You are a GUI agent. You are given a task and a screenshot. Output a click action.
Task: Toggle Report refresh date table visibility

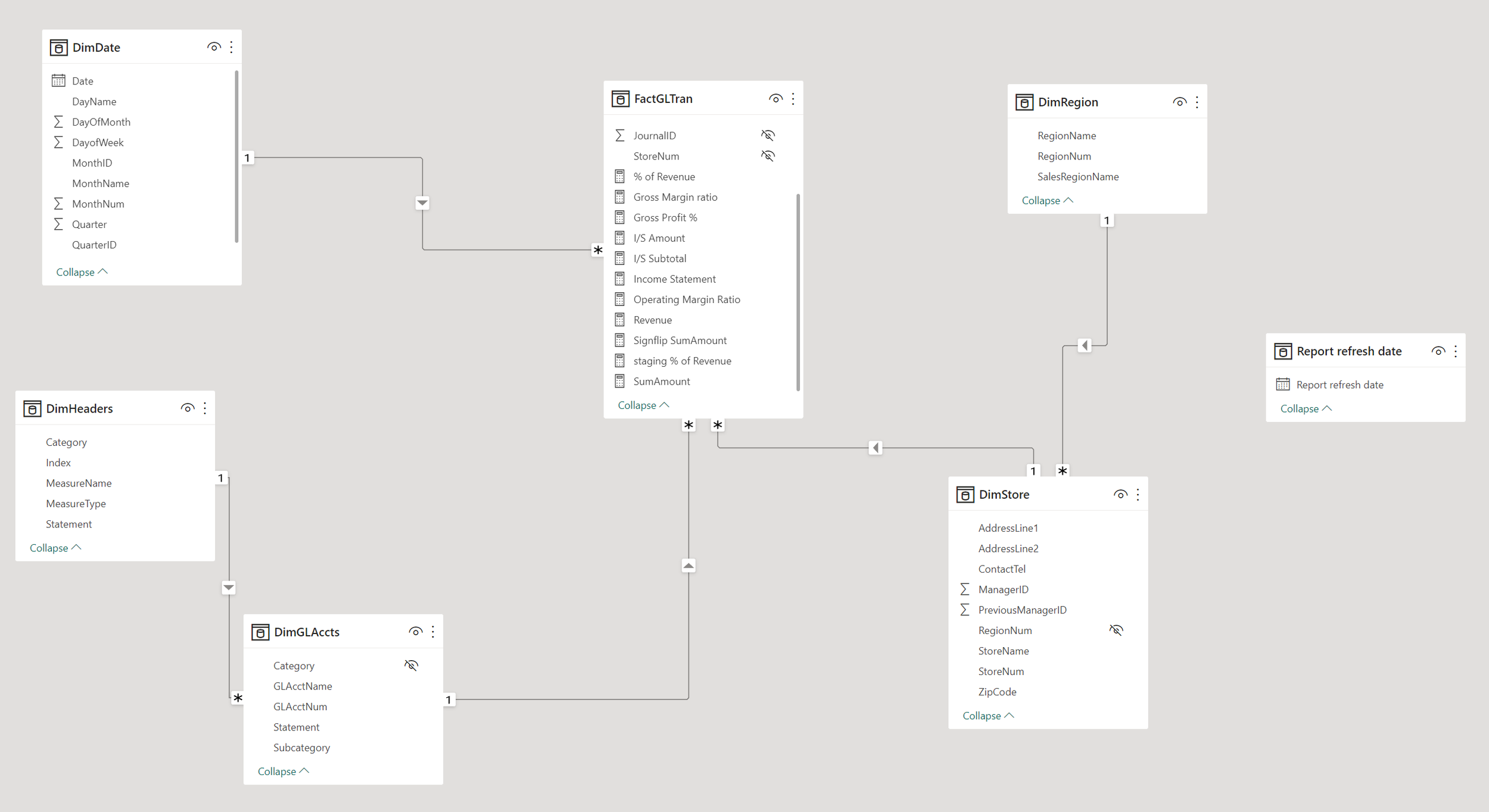pyautogui.click(x=1438, y=351)
